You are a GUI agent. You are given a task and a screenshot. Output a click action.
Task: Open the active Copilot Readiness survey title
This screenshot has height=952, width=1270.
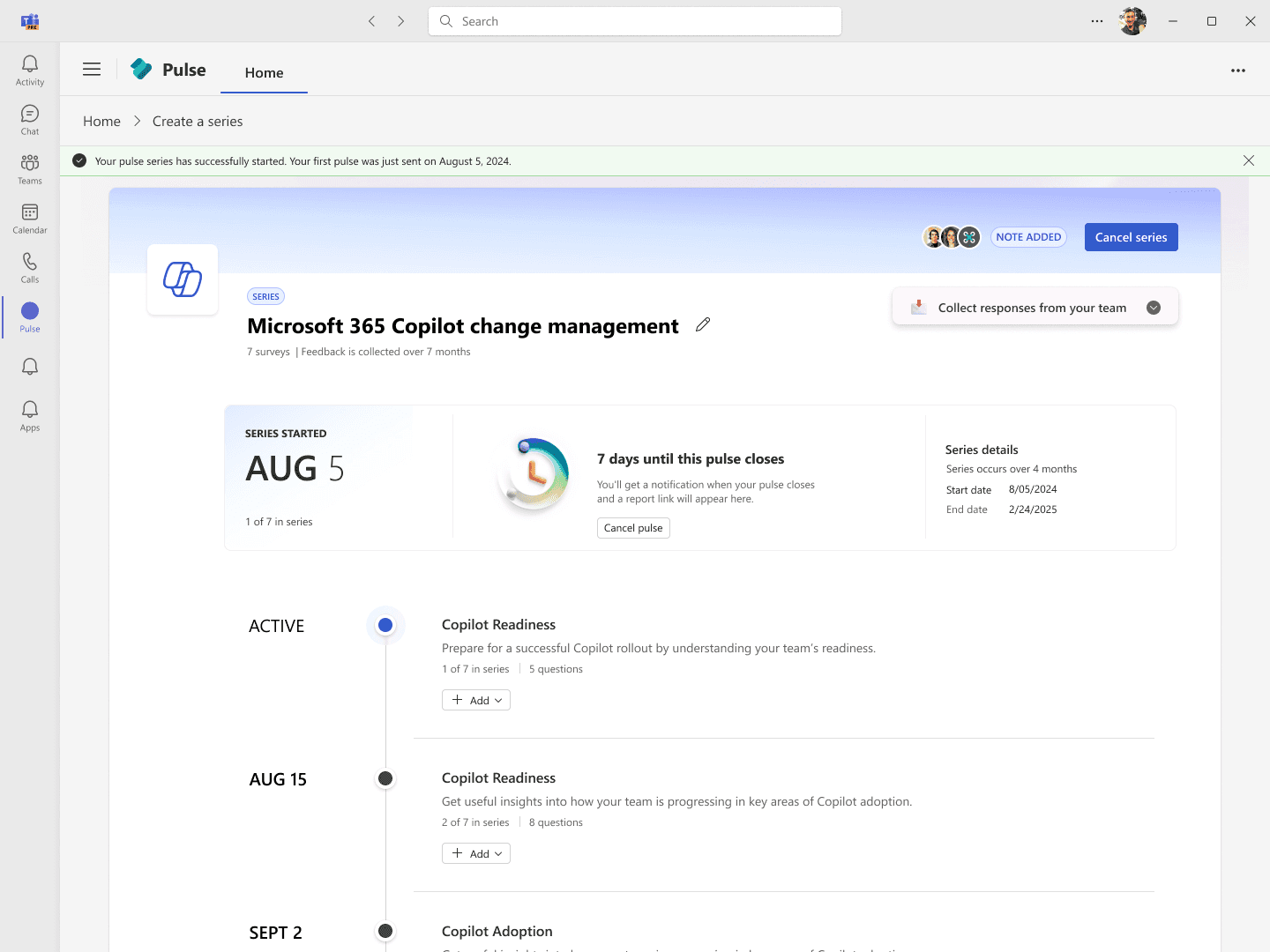pos(499,625)
